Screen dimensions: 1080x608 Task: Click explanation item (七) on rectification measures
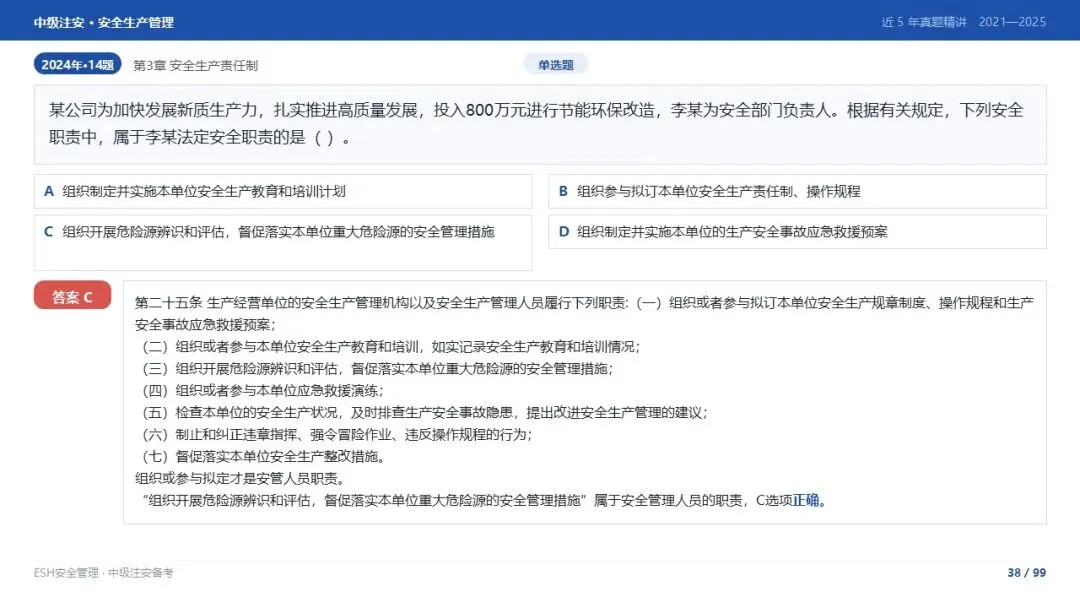263,457
